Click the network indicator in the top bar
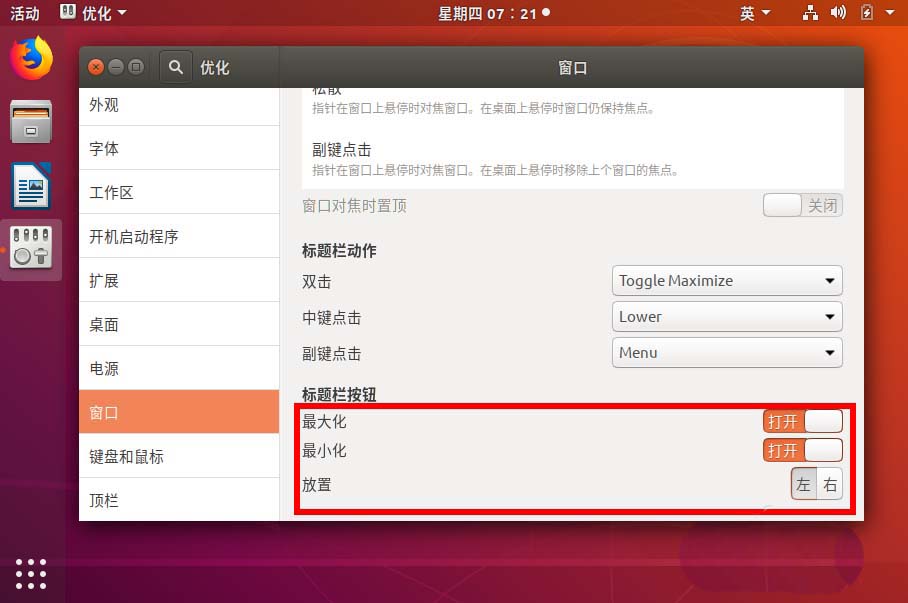908x603 pixels. click(x=808, y=13)
